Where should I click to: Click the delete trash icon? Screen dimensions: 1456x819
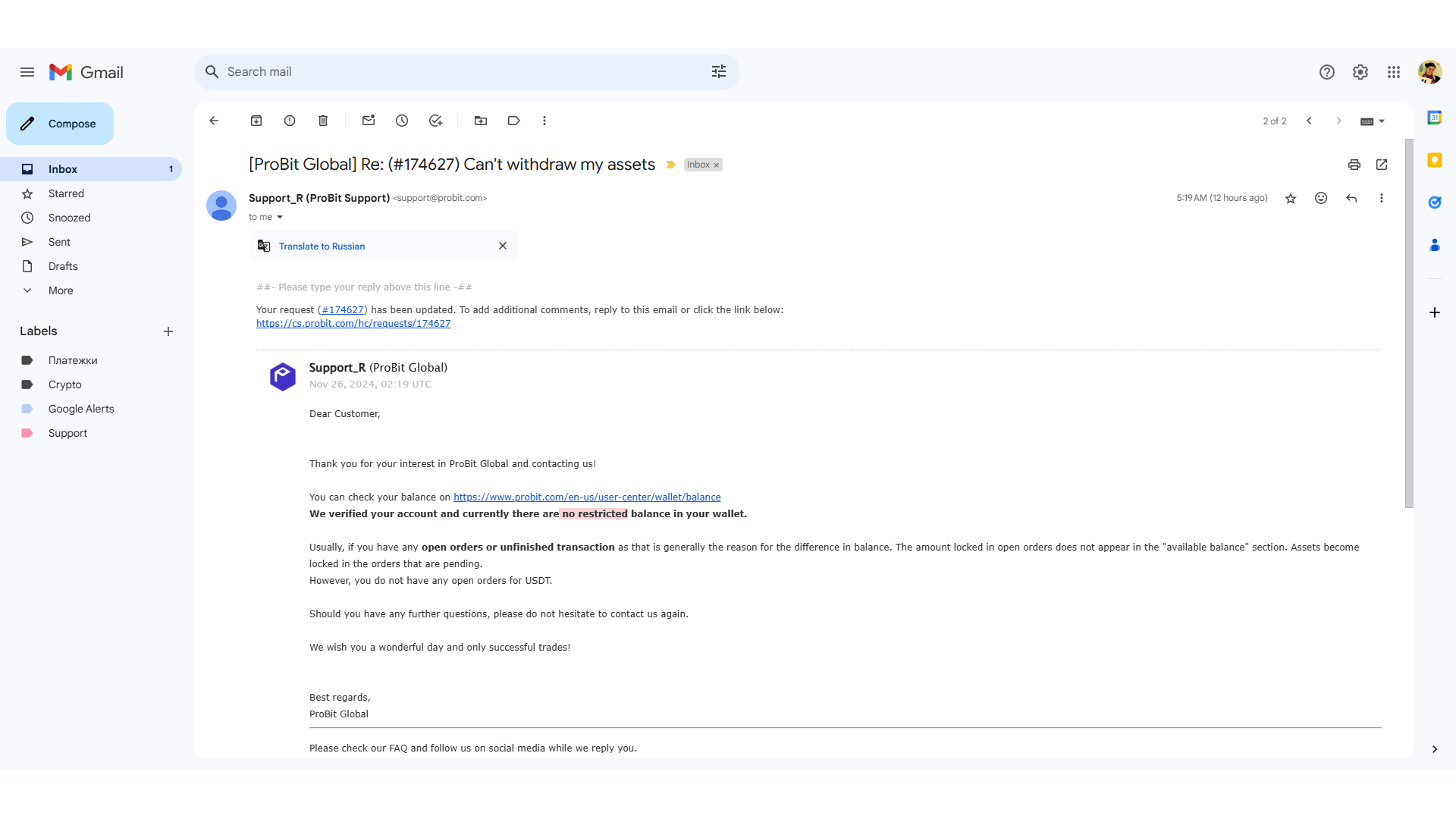[322, 121]
